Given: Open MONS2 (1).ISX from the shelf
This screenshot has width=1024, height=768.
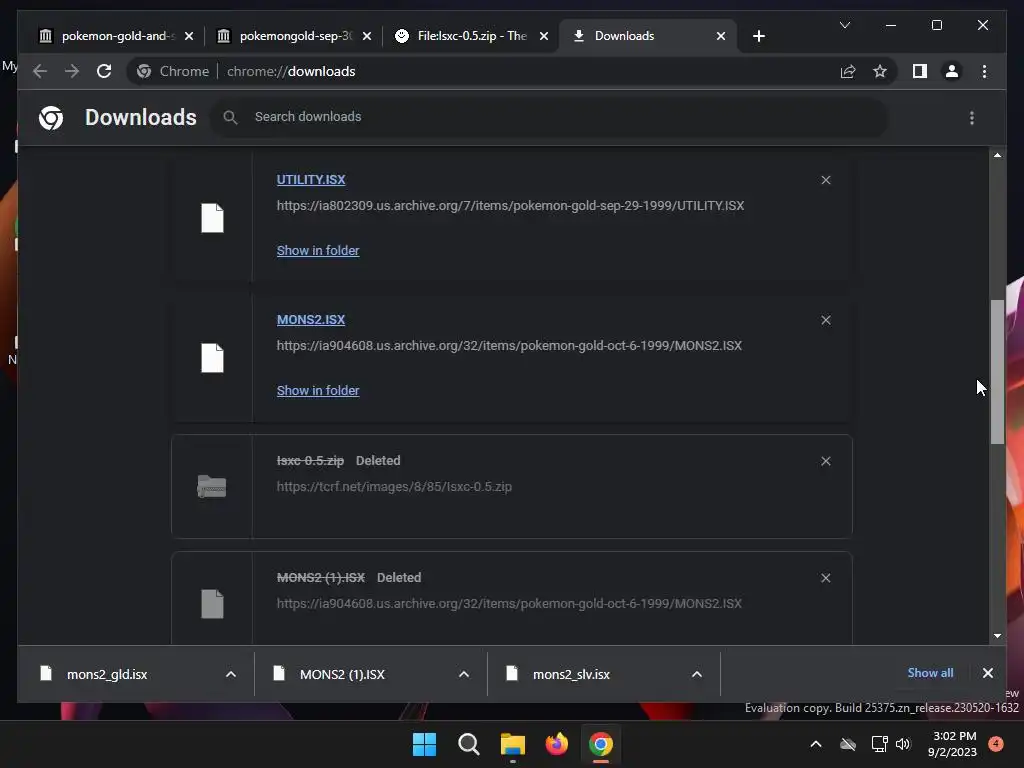Looking at the screenshot, I should click(342, 674).
